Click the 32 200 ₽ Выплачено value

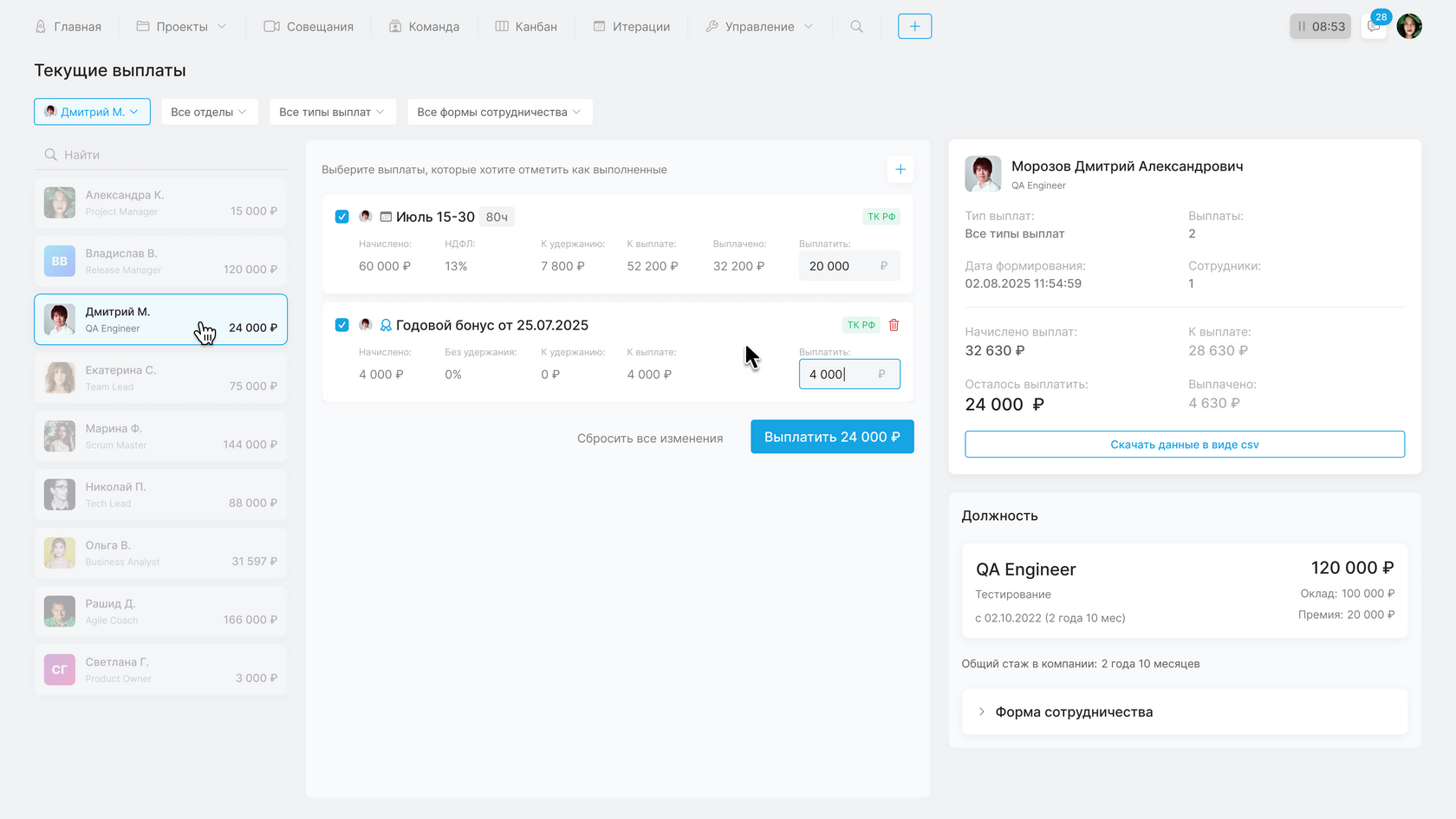pos(739,266)
